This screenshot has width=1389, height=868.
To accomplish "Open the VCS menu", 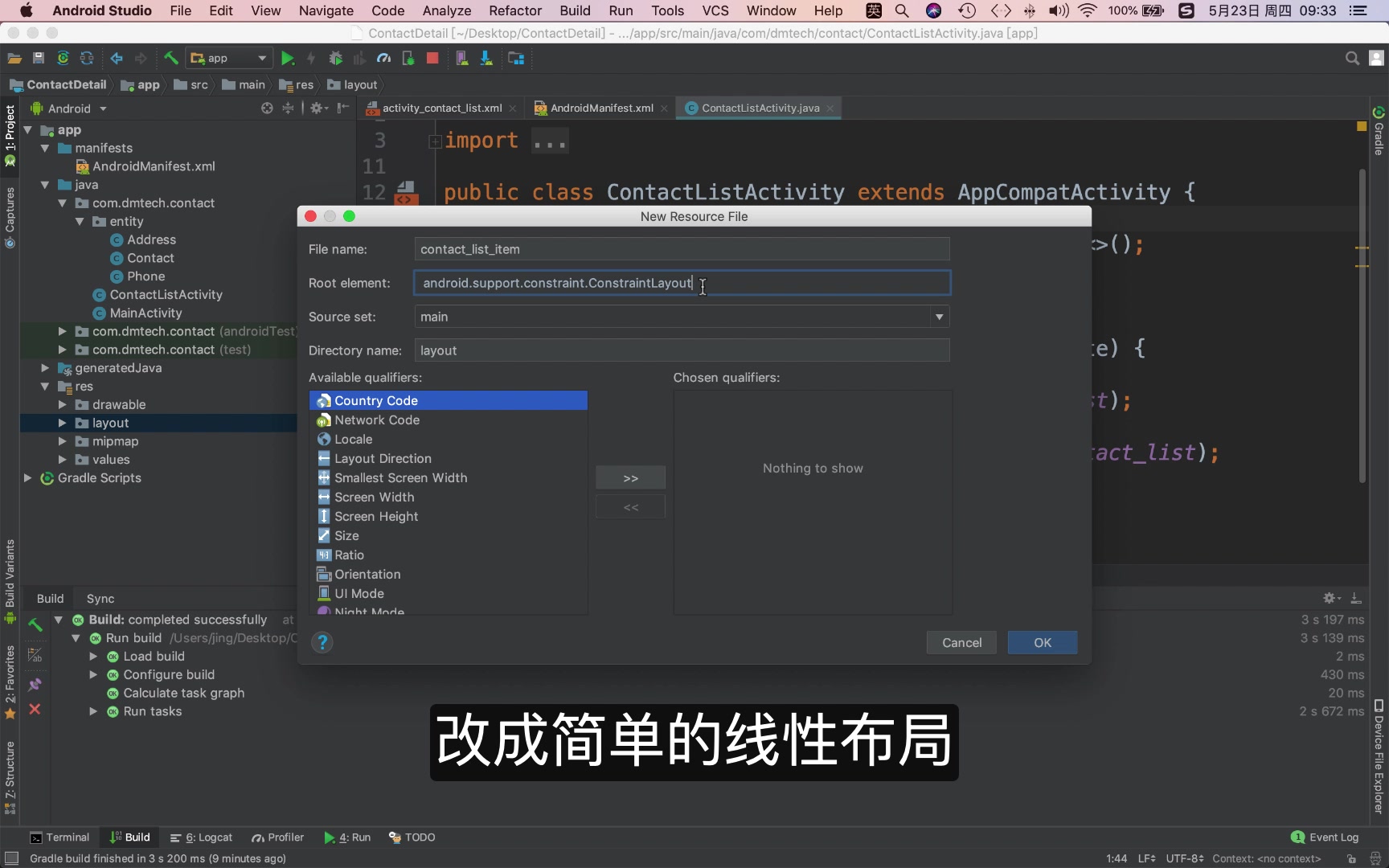I will pyautogui.click(x=715, y=10).
